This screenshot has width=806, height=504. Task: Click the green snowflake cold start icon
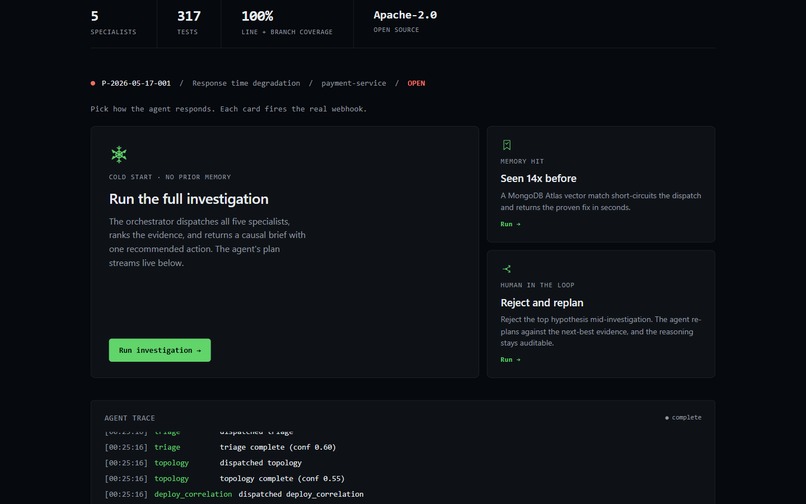coord(119,154)
